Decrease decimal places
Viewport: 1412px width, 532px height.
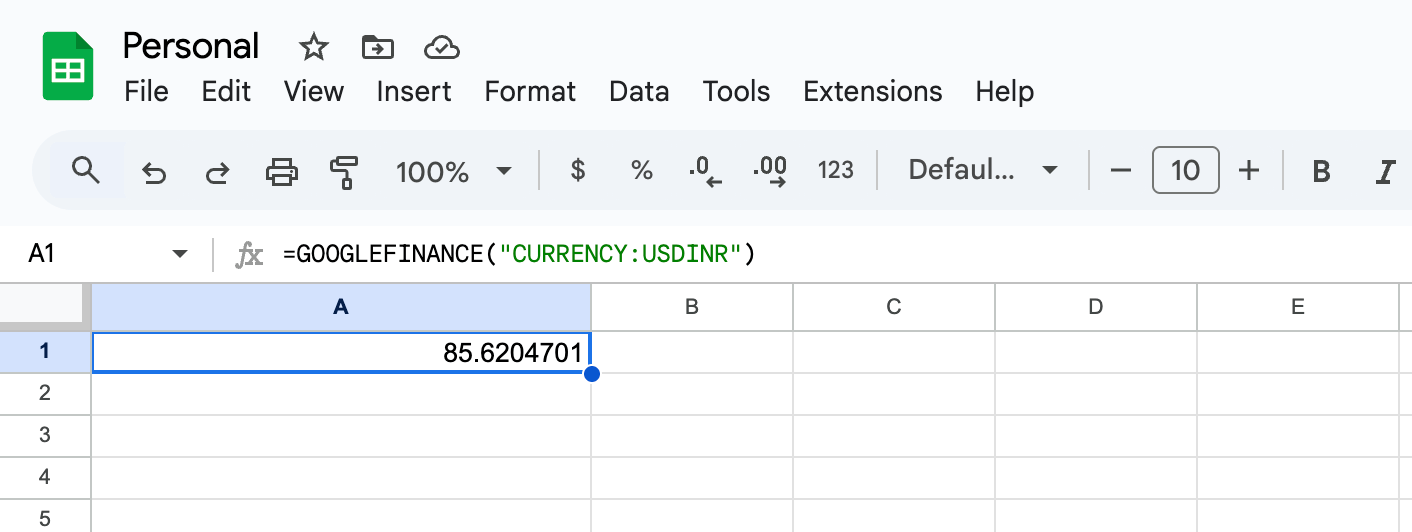tap(705, 172)
